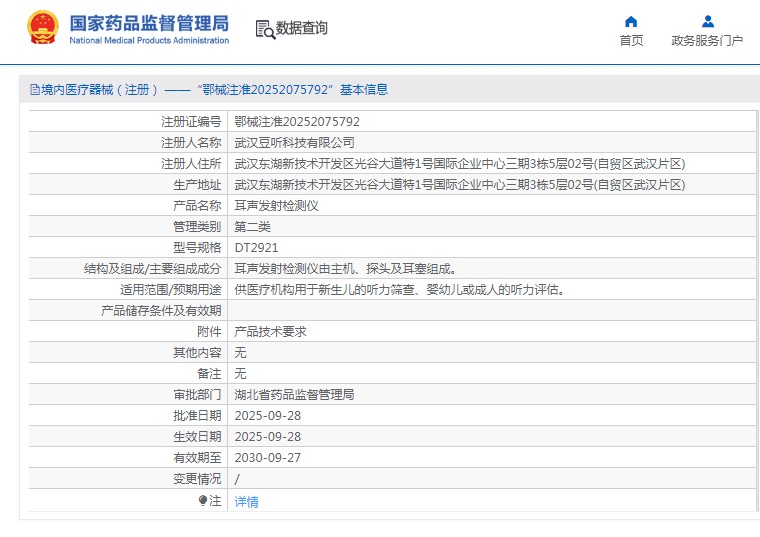The height and width of the screenshot is (537, 760).
Task: Select product name 耳声发射检测仪
Action: (x=276, y=205)
